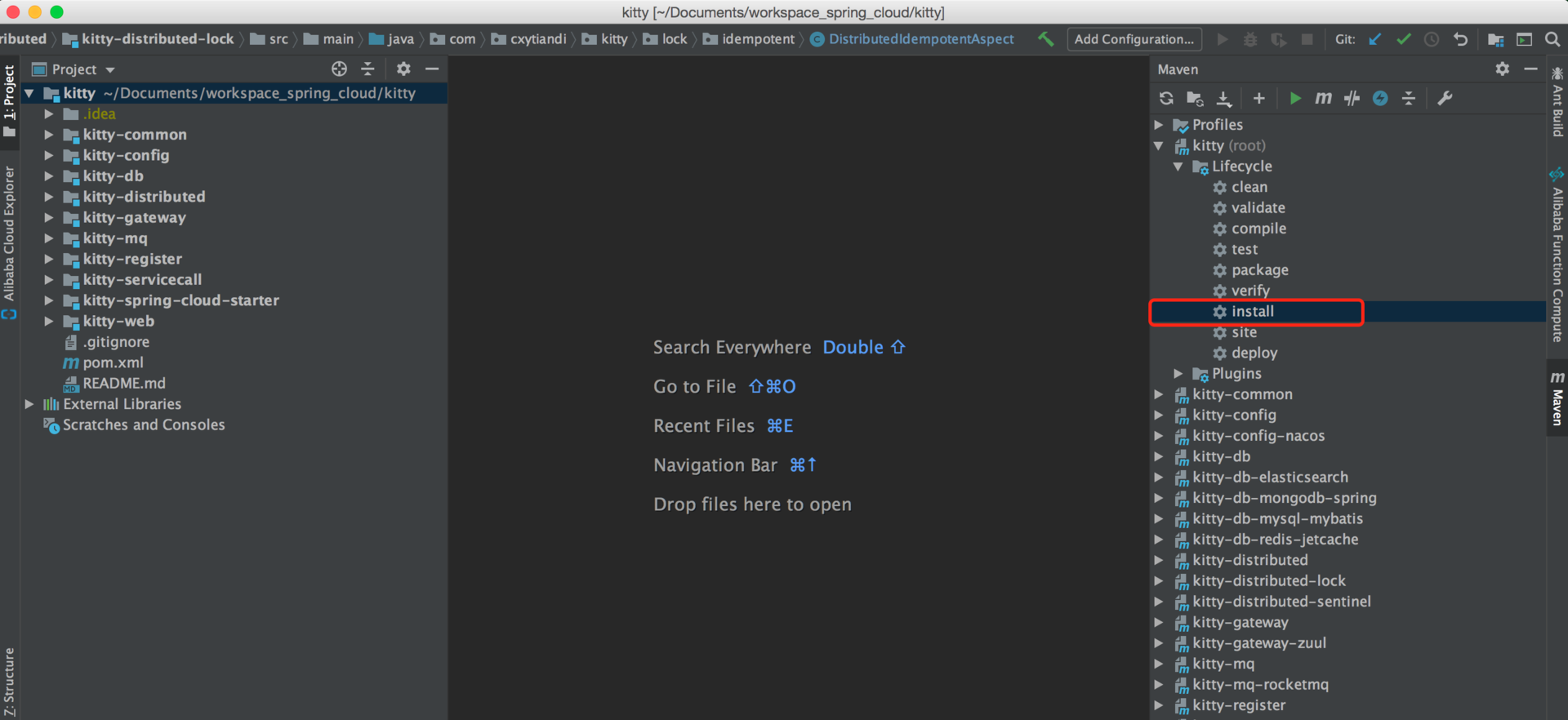Click Run Anything icon in toolbar

click(x=1524, y=39)
